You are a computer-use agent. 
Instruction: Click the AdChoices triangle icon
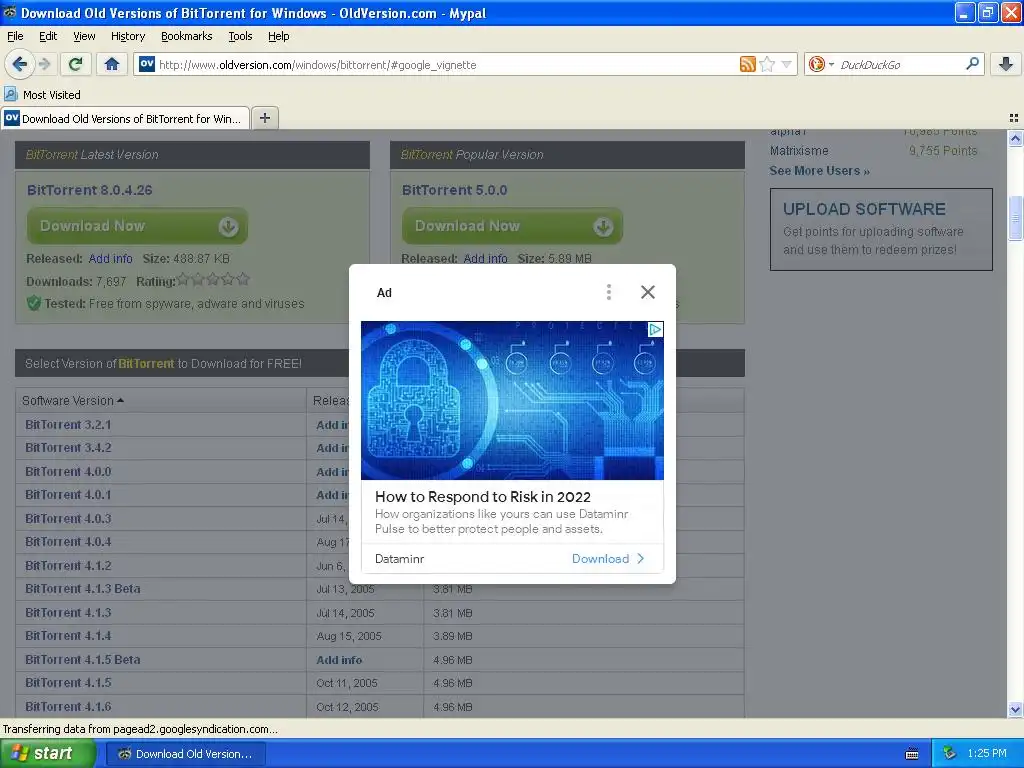point(655,330)
